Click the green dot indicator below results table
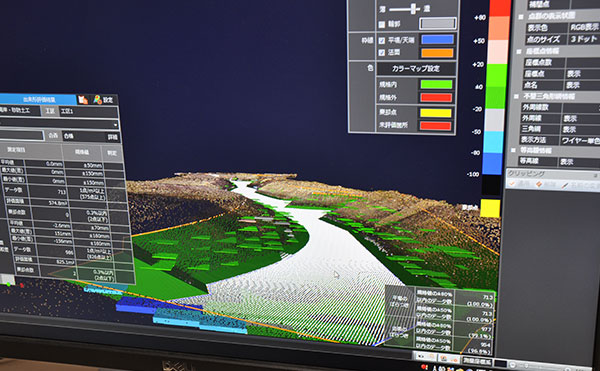Viewport: 600px width, 371px height. 8,284
